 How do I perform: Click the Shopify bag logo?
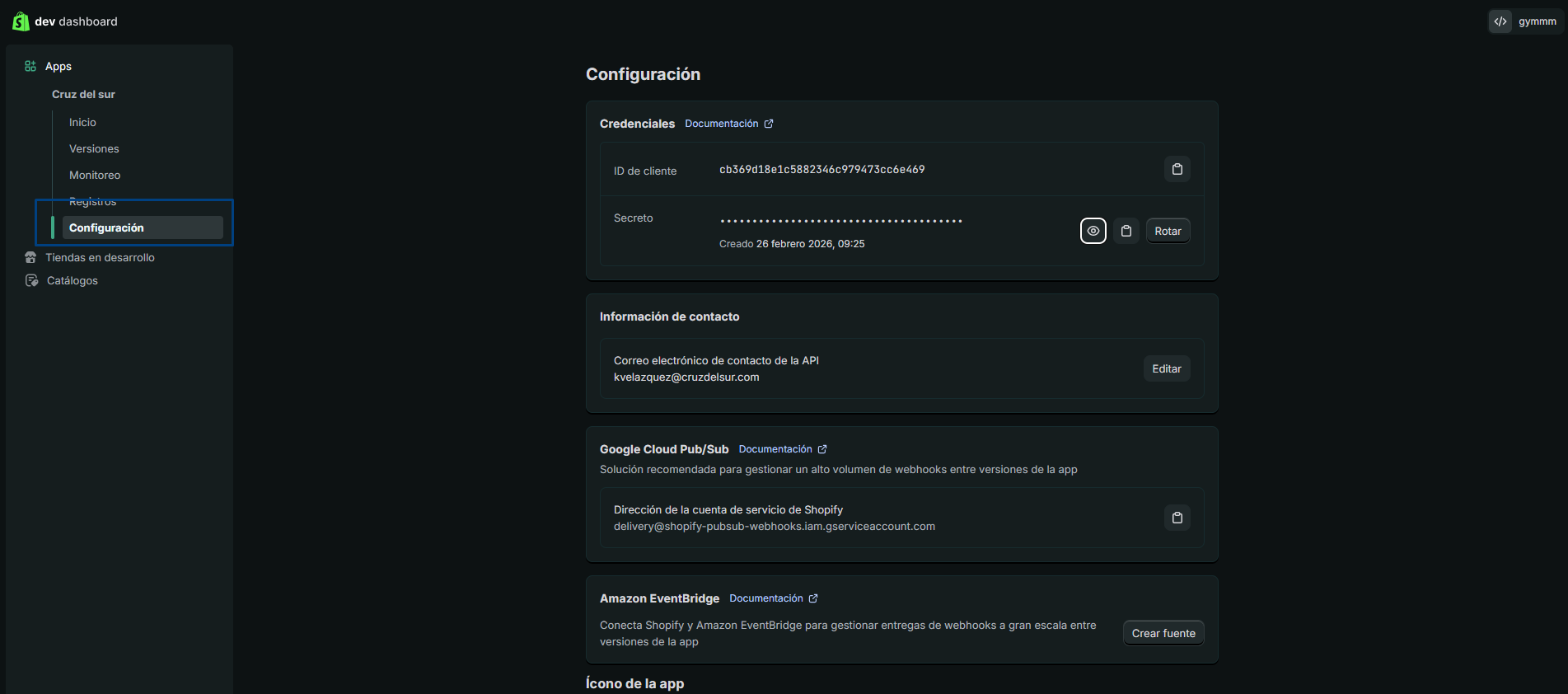[x=21, y=21]
